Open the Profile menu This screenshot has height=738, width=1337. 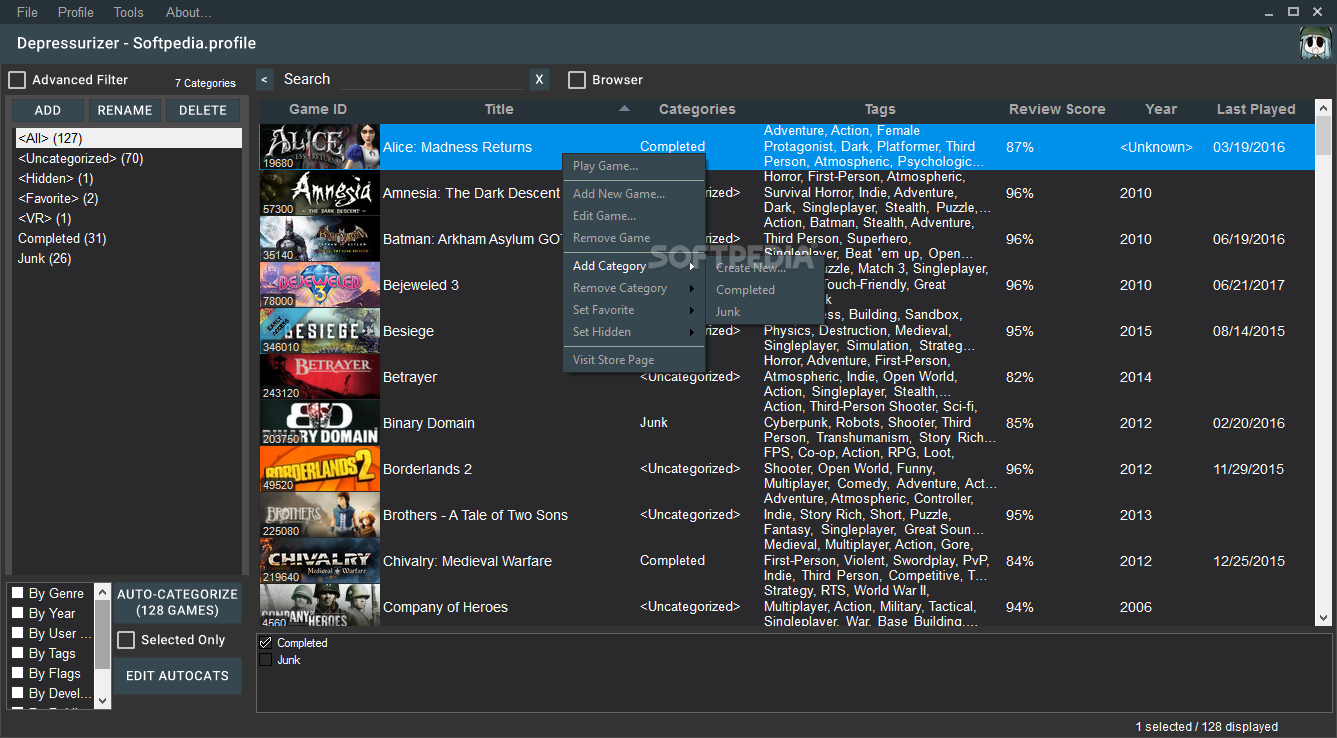tap(76, 12)
